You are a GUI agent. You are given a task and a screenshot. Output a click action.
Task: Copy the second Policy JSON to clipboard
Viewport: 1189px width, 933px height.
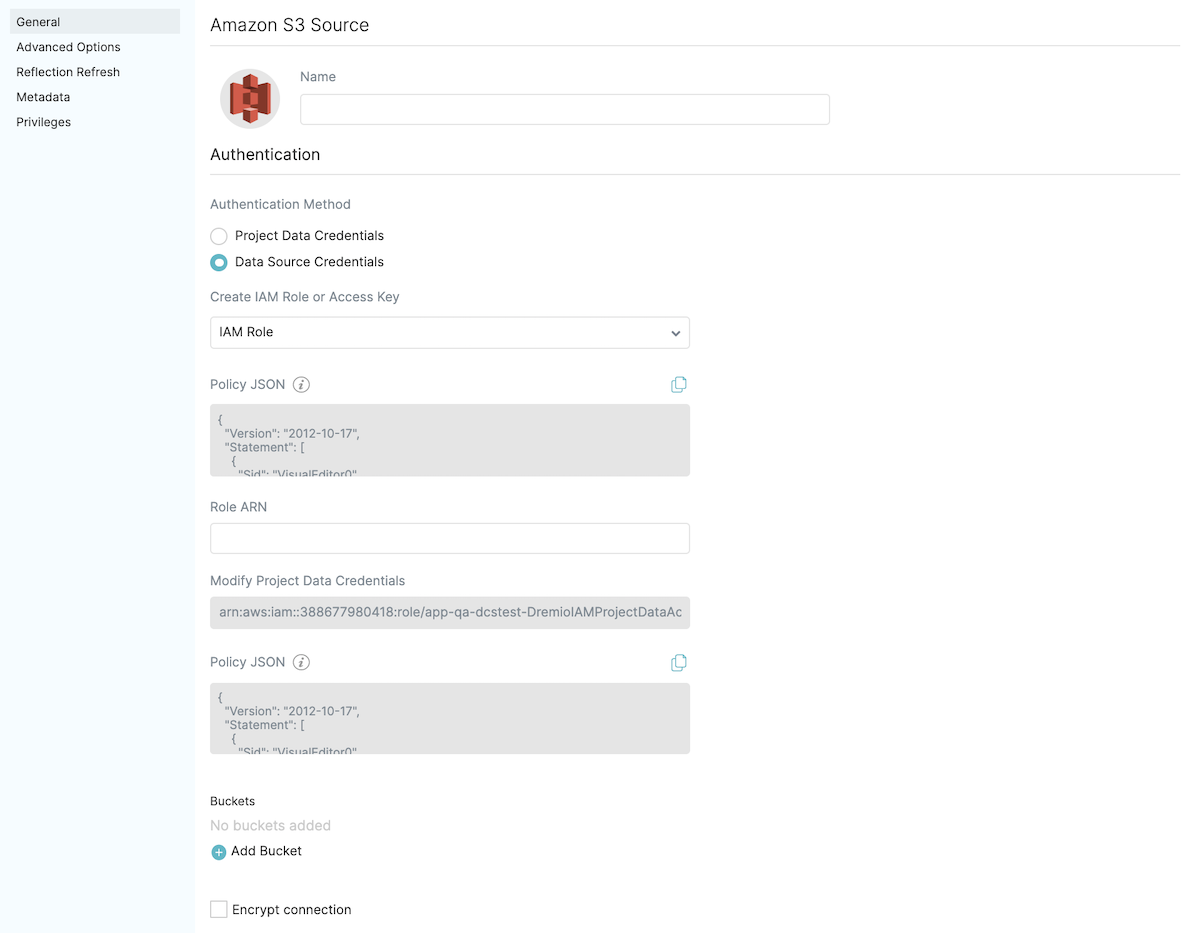click(x=679, y=663)
